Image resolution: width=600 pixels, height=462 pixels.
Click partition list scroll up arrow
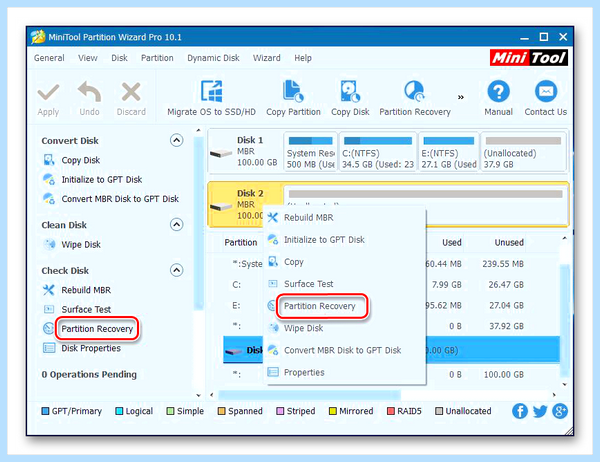[565, 238]
